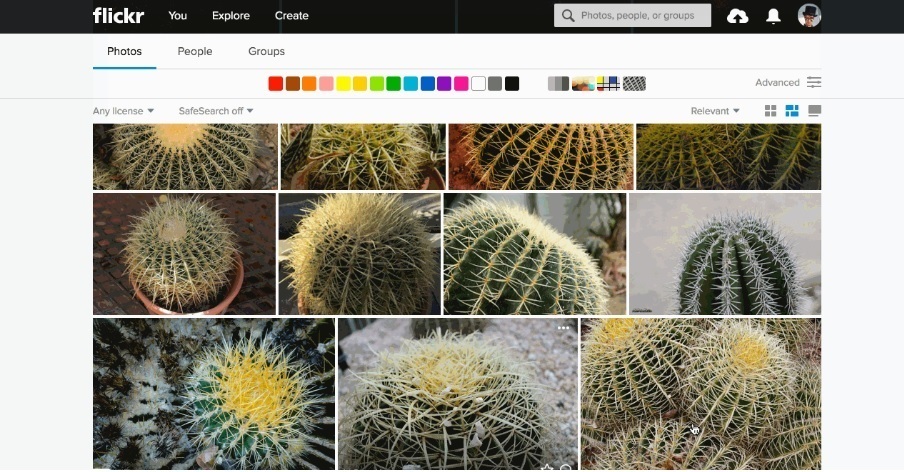Open the notifications bell

[x=773, y=16]
